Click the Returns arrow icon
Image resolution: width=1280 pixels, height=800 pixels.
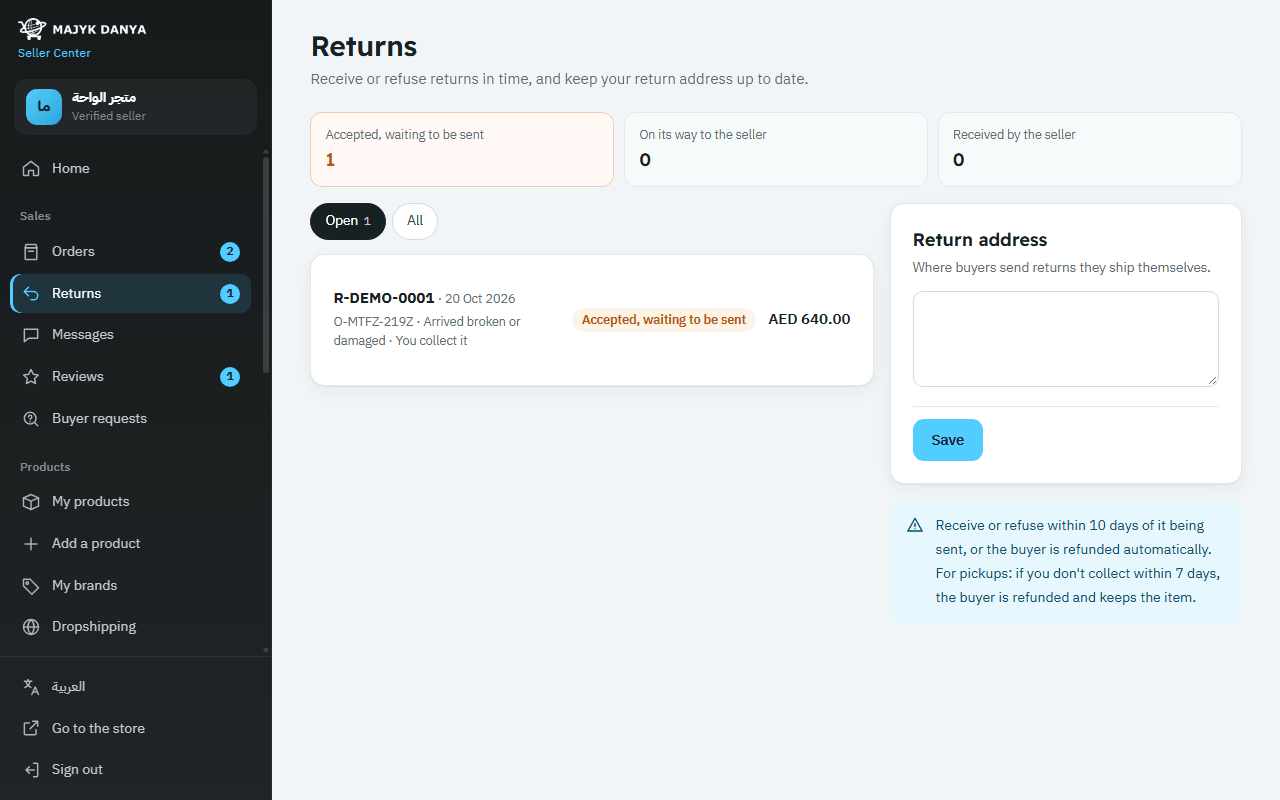coord(31,294)
